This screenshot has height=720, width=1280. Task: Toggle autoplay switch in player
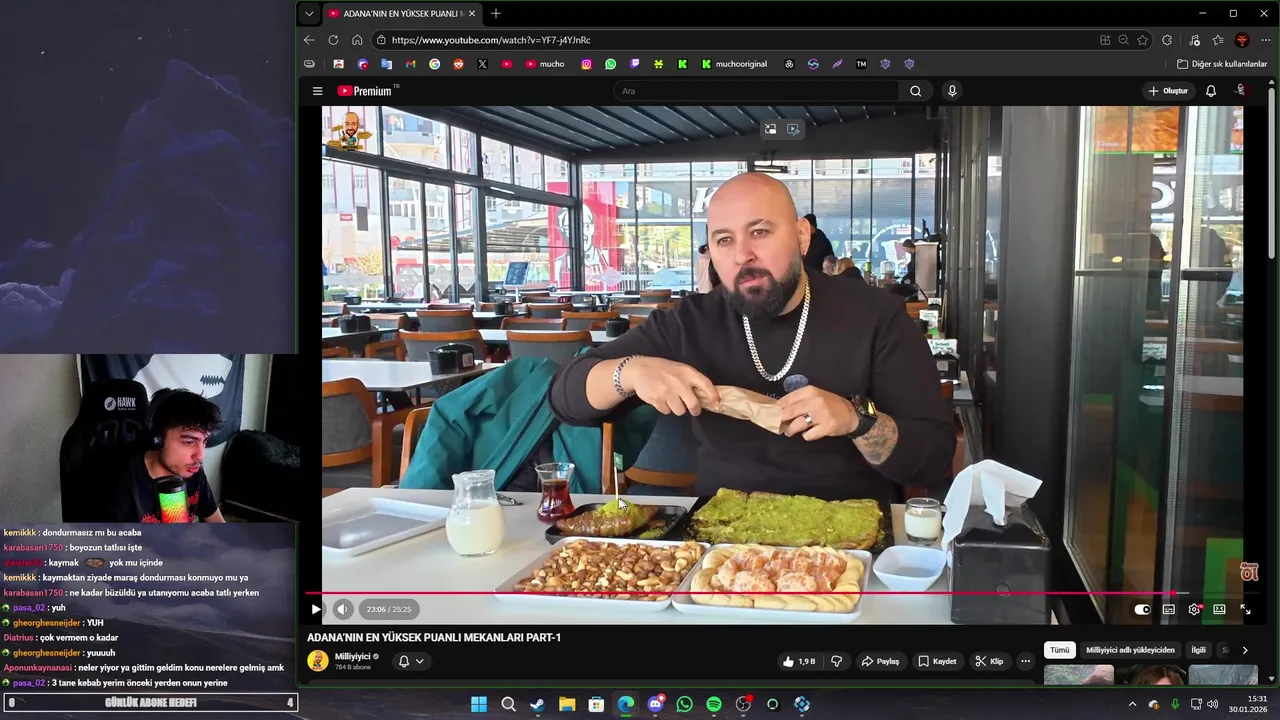[x=1142, y=609]
